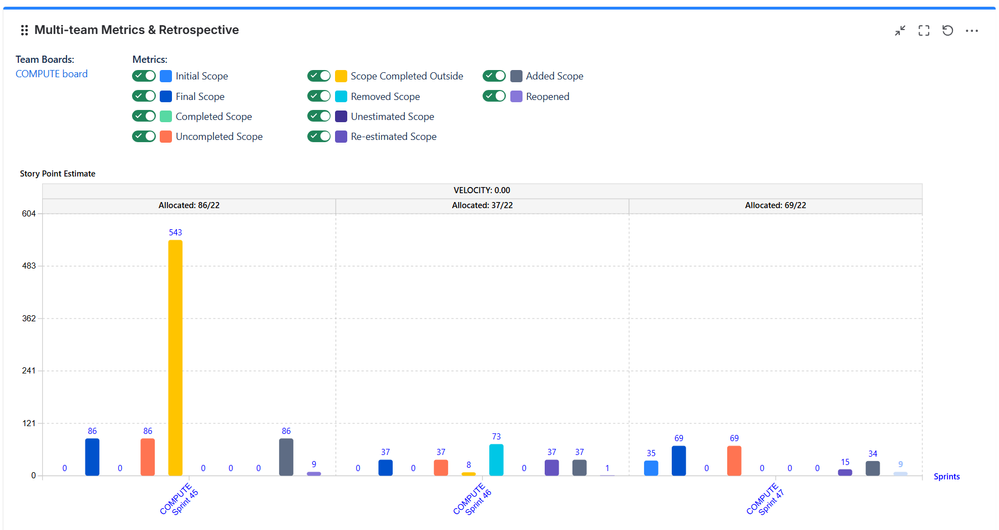The height and width of the screenshot is (530, 999).
Task: Hide the Re-estimated Scope metric
Action: coord(319,136)
